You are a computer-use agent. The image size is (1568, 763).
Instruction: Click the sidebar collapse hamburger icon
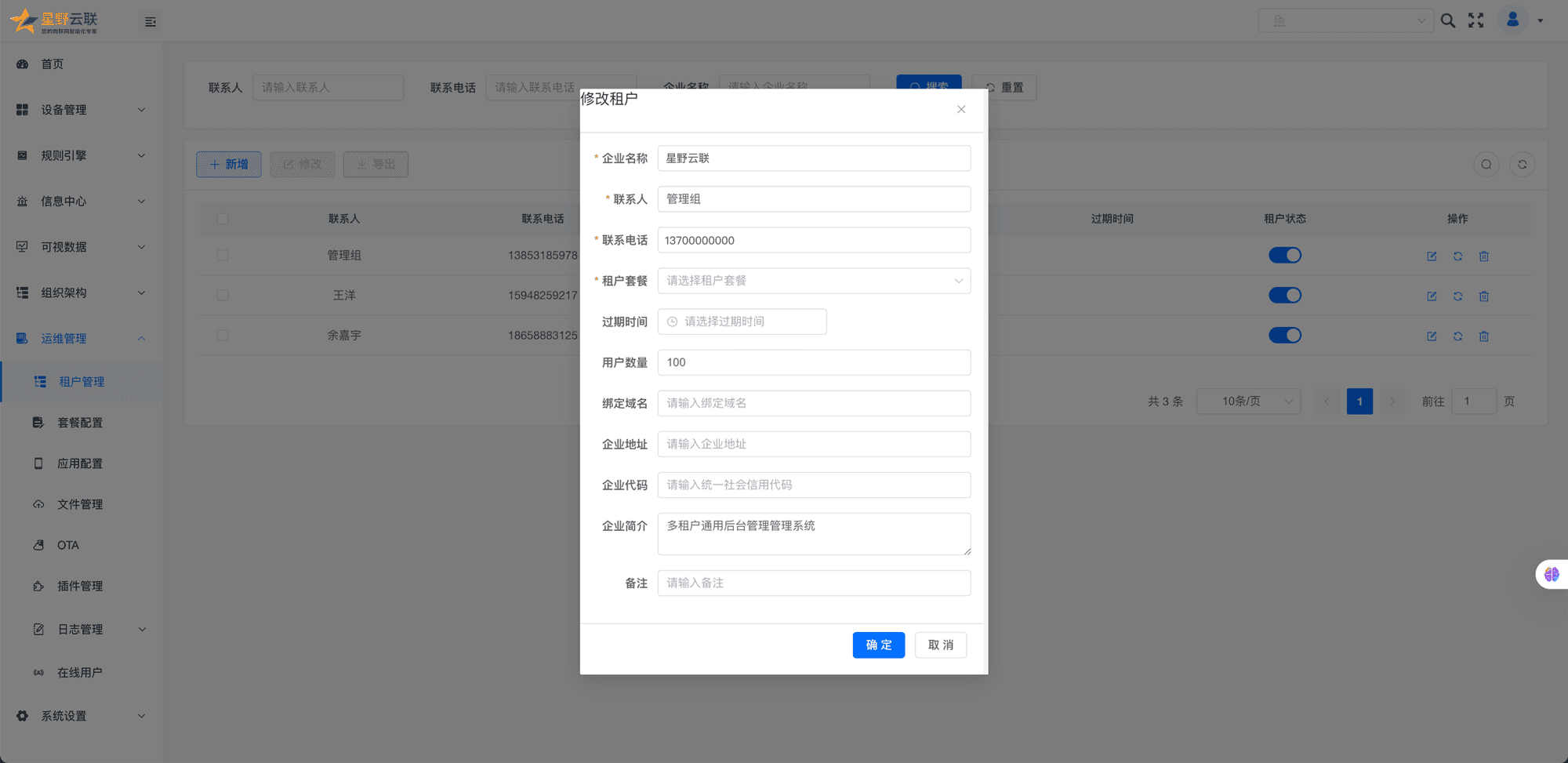(x=151, y=22)
